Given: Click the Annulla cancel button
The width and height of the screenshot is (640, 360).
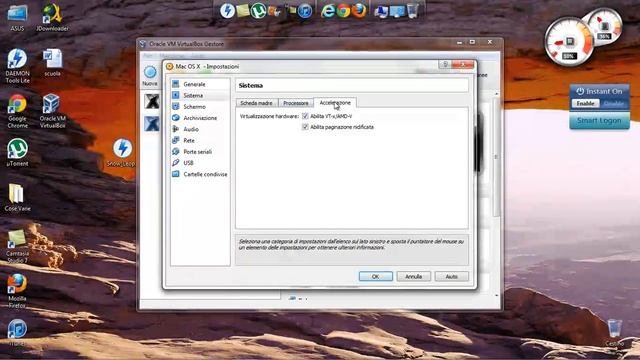Looking at the screenshot, I should 413,276.
